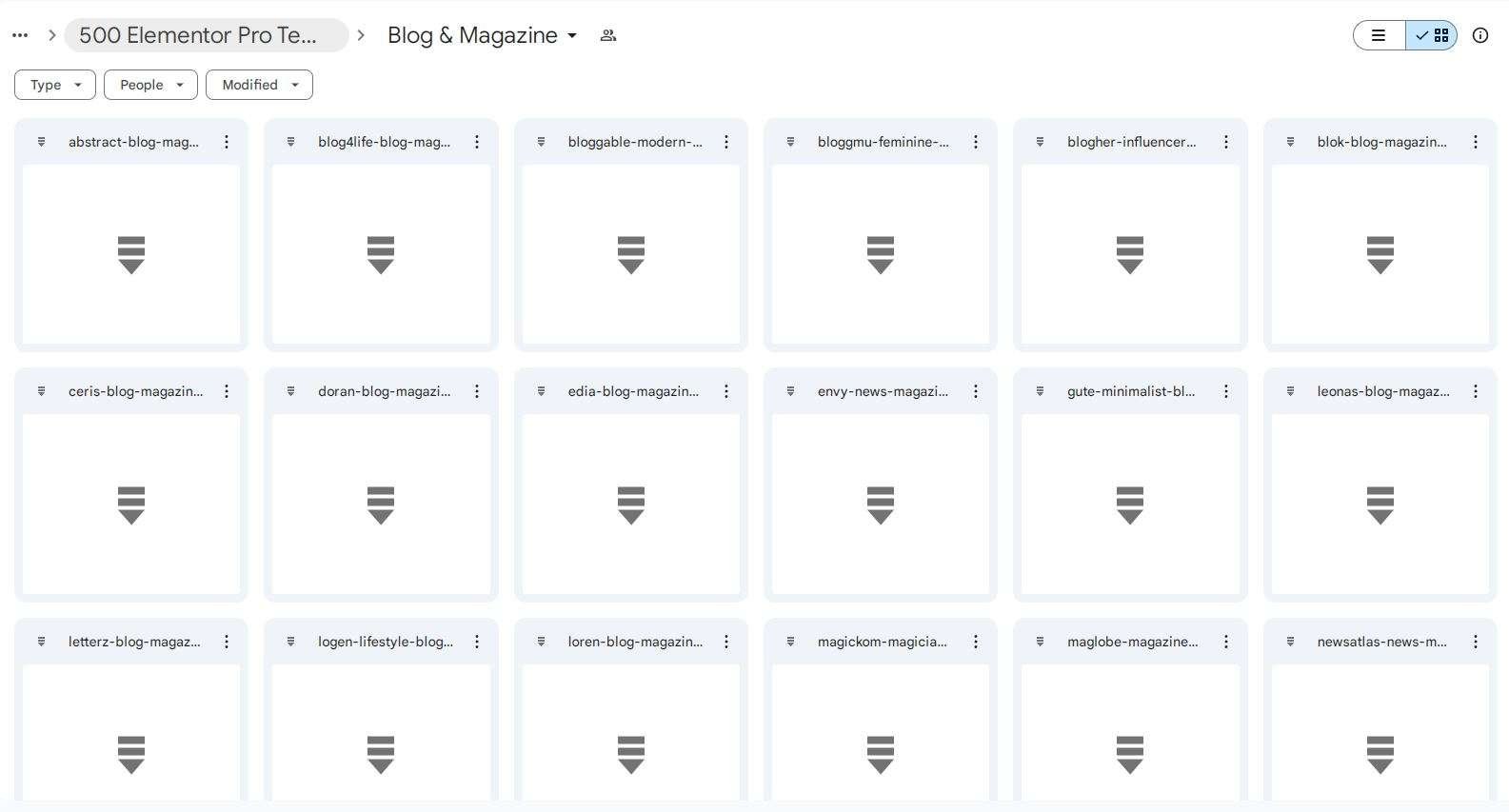Open more options for edia-blog-magazin file
Screen dimensions: 1509x812
coord(726,391)
